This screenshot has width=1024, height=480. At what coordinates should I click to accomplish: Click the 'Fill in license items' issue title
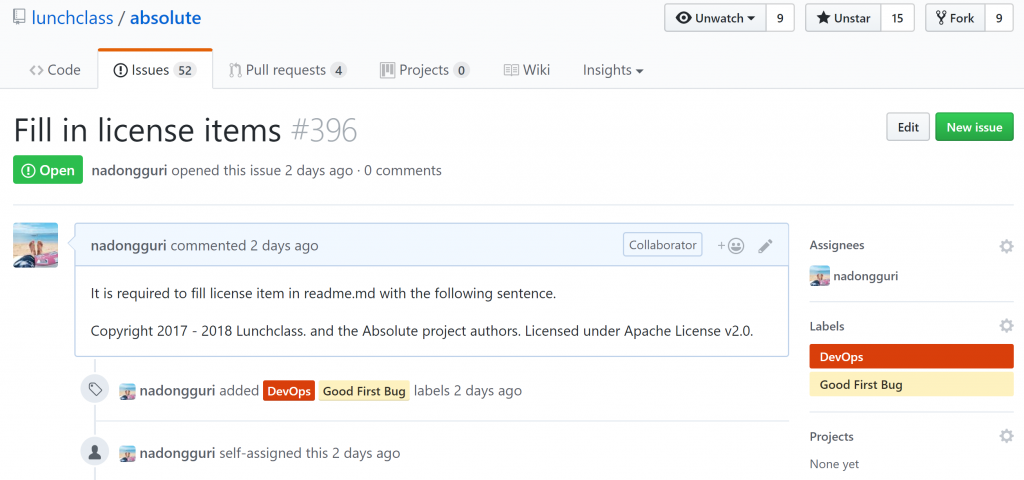tap(147, 130)
